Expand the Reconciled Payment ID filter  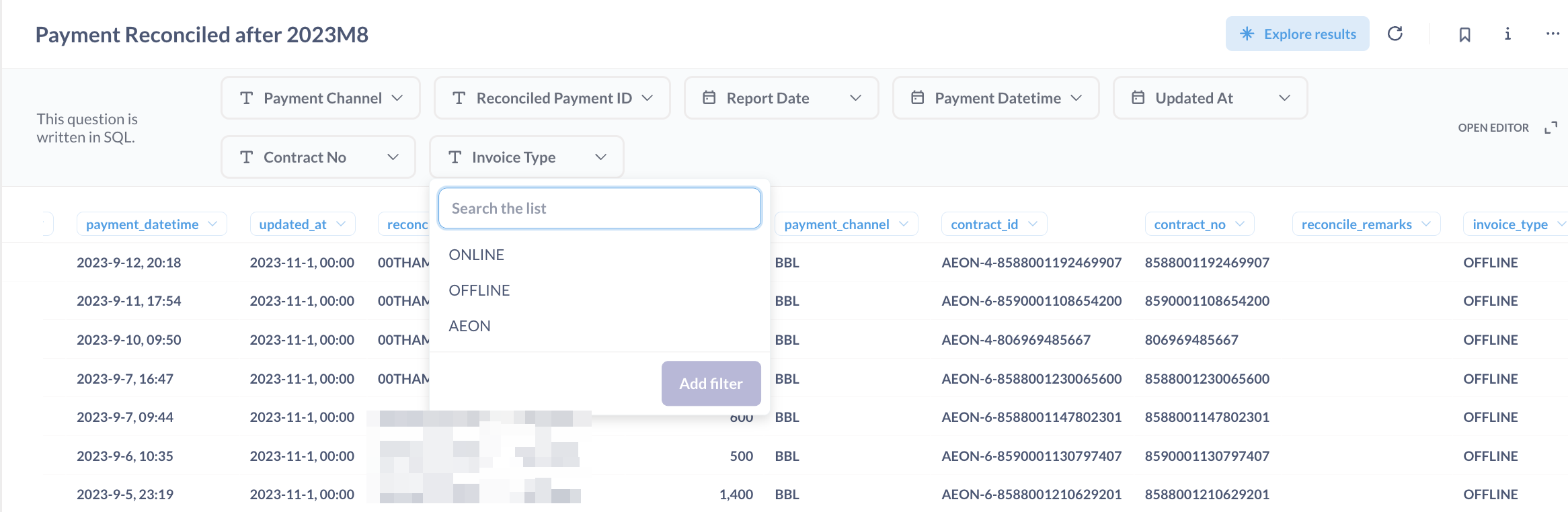(552, 98)
